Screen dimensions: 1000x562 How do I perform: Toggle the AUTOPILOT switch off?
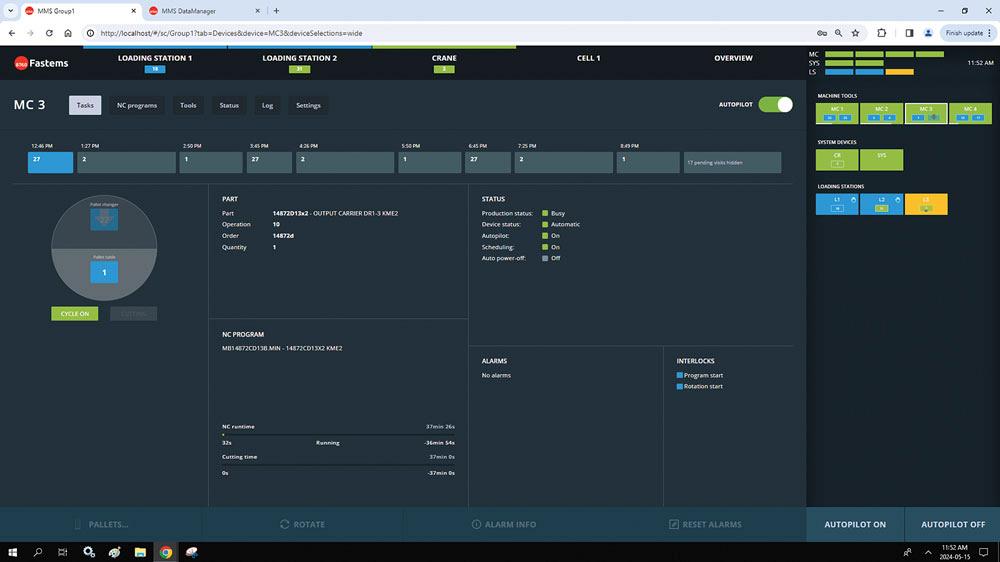pos(775,105)
